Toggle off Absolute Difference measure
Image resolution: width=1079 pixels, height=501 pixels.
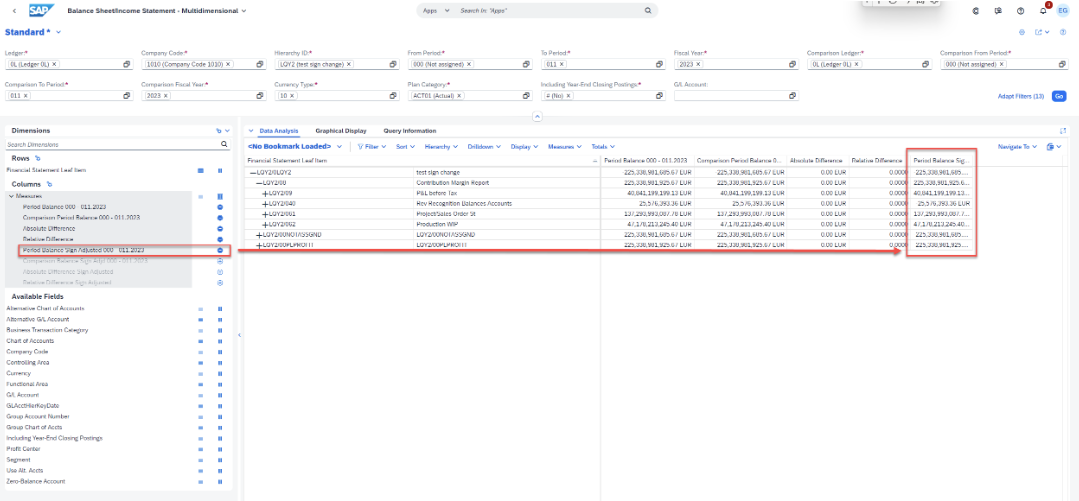click(x=220, y=228)
